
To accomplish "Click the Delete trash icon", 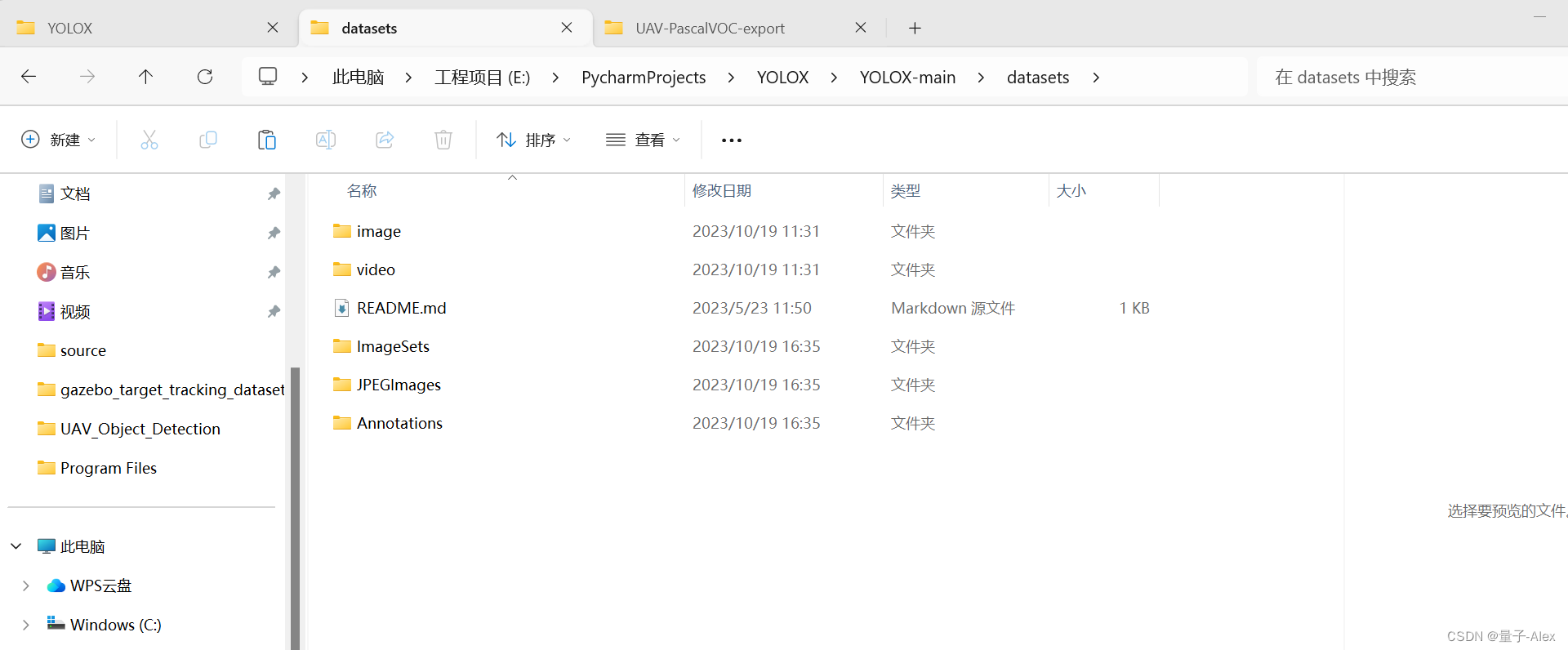I will coord(443,140).
